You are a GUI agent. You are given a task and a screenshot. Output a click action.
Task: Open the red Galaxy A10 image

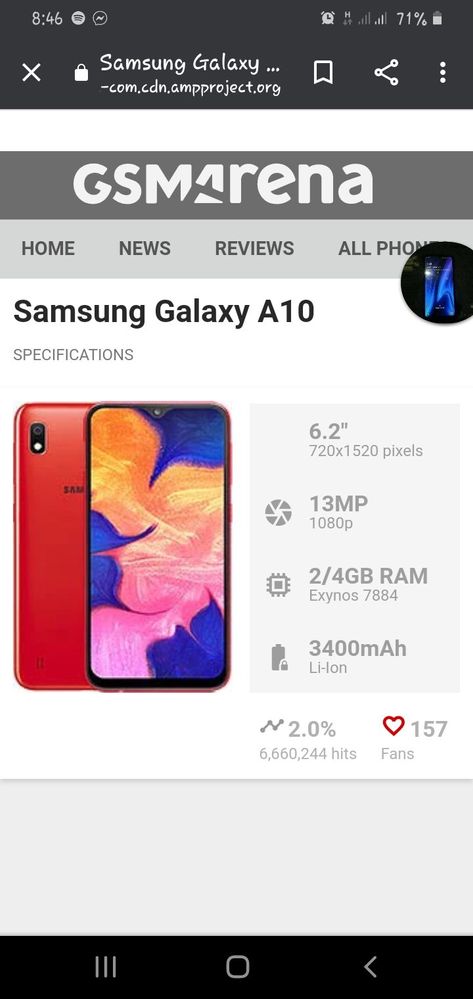point(122,546)
